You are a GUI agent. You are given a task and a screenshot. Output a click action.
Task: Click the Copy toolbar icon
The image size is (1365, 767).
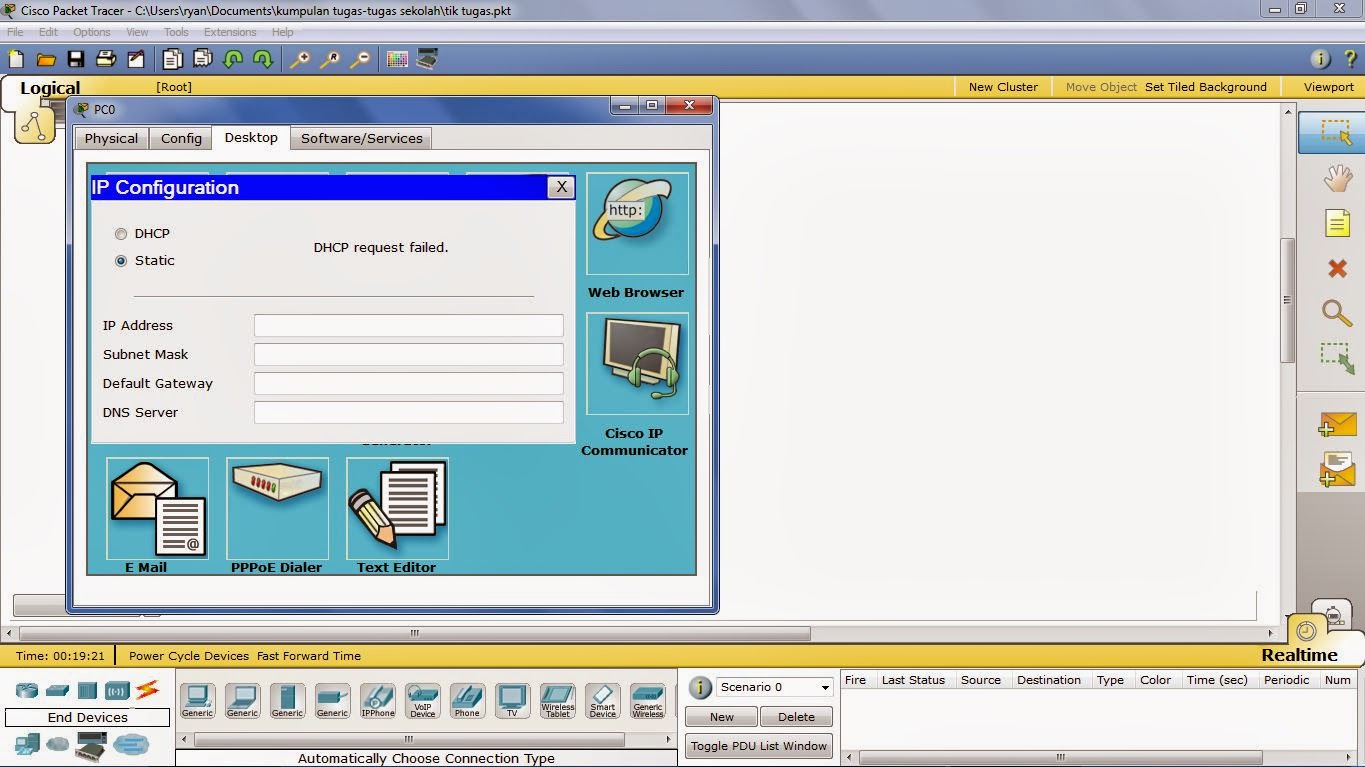(173, 59)
